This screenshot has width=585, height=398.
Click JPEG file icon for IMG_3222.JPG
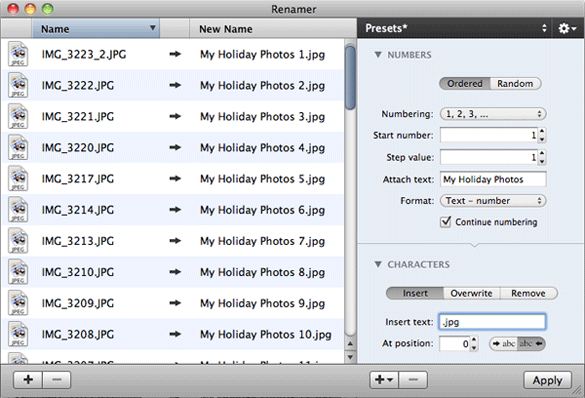coord(18,85)
